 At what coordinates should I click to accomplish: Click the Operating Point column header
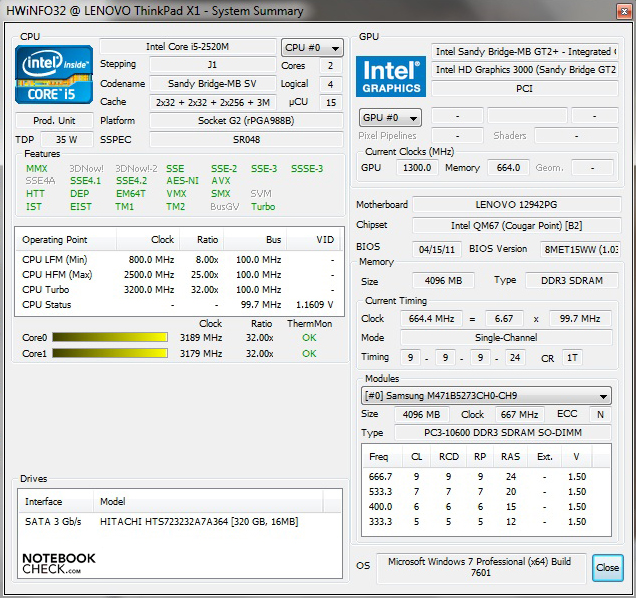point(66,239)
